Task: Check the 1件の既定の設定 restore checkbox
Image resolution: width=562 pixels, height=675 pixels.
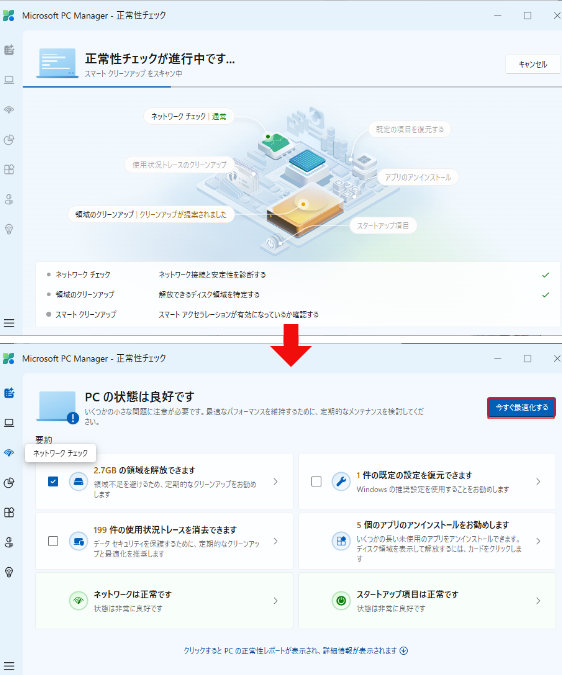Action: [316, 481]
